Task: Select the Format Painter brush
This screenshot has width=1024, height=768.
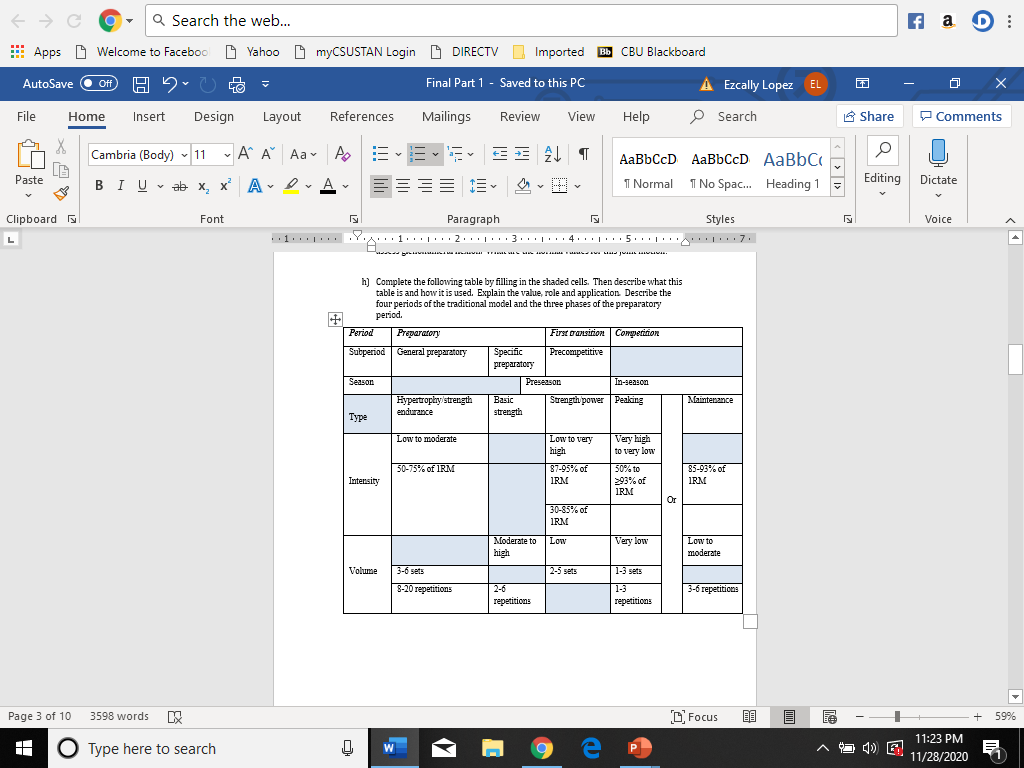Action: click(61, 193)
